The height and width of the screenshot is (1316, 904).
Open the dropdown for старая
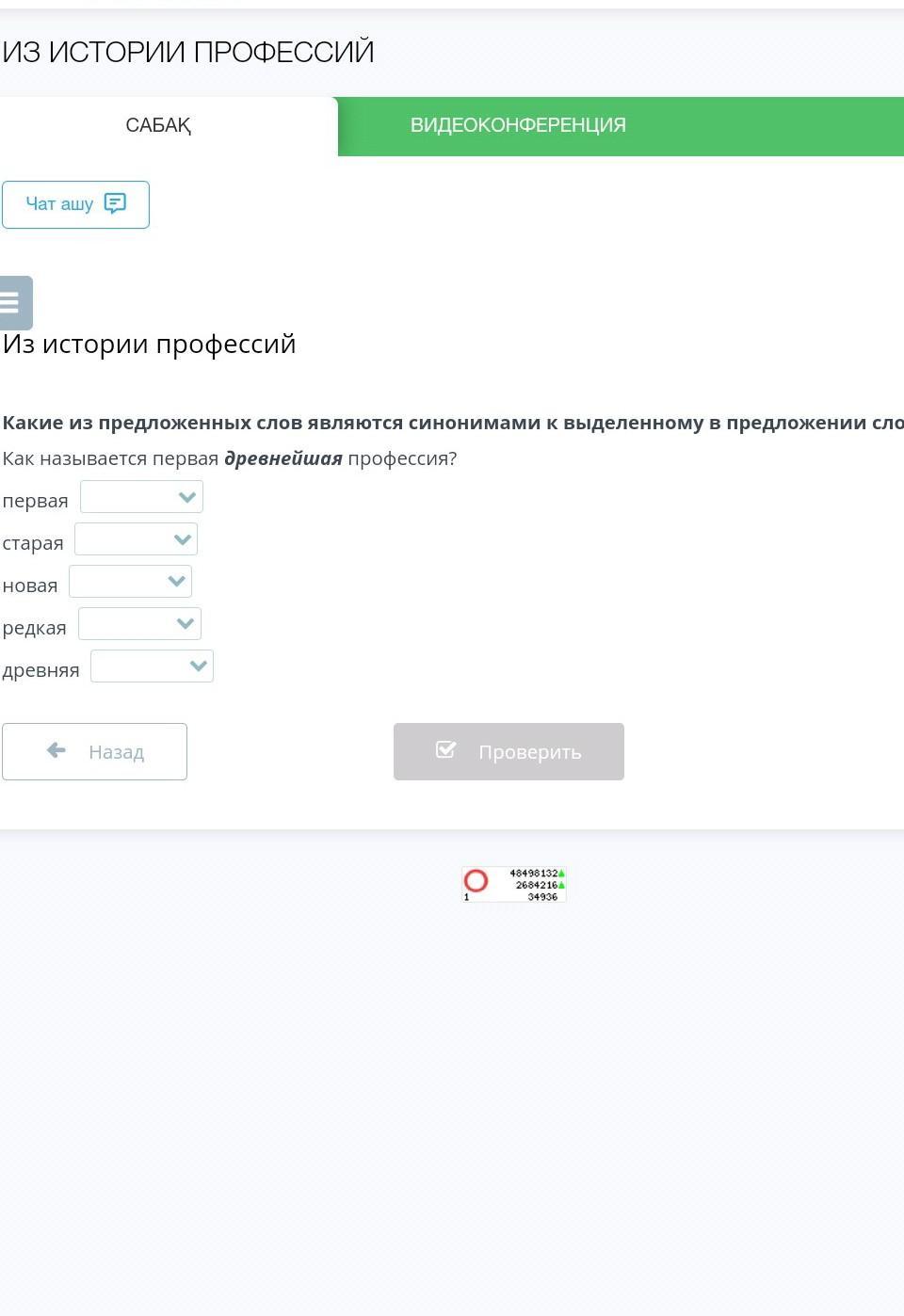136,539
